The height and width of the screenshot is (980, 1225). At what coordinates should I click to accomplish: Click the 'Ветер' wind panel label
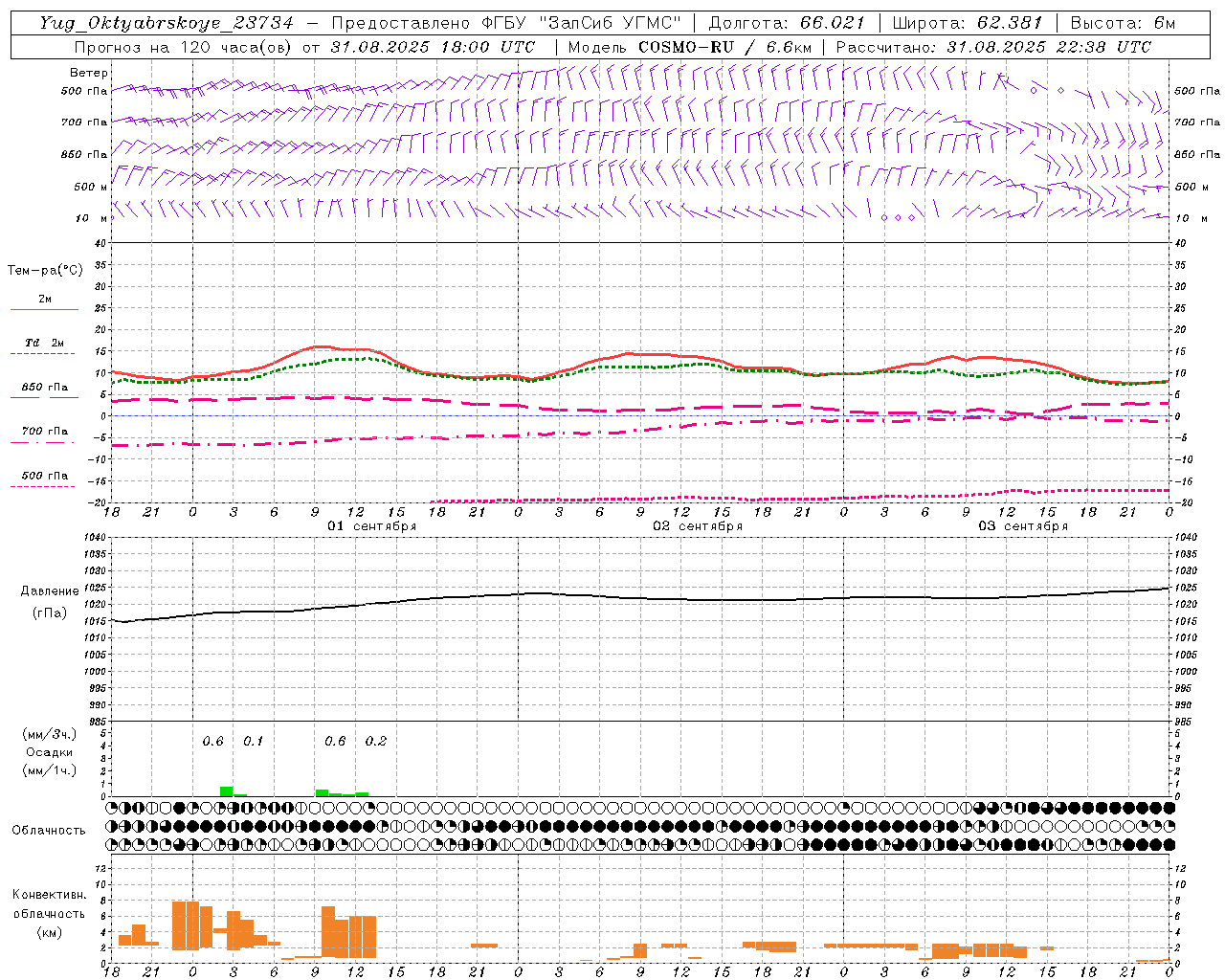click(x=89, y=73)
